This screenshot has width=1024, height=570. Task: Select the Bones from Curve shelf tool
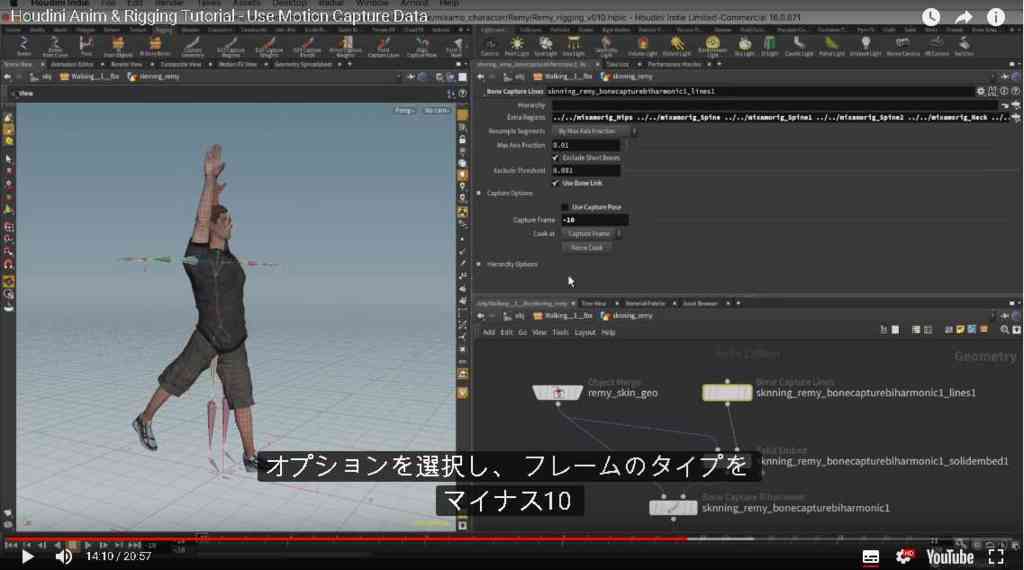(x=55, y=46)
